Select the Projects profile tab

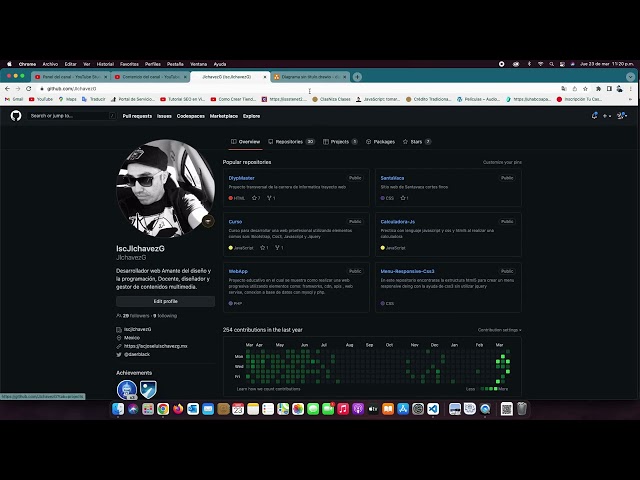point(340,142)
